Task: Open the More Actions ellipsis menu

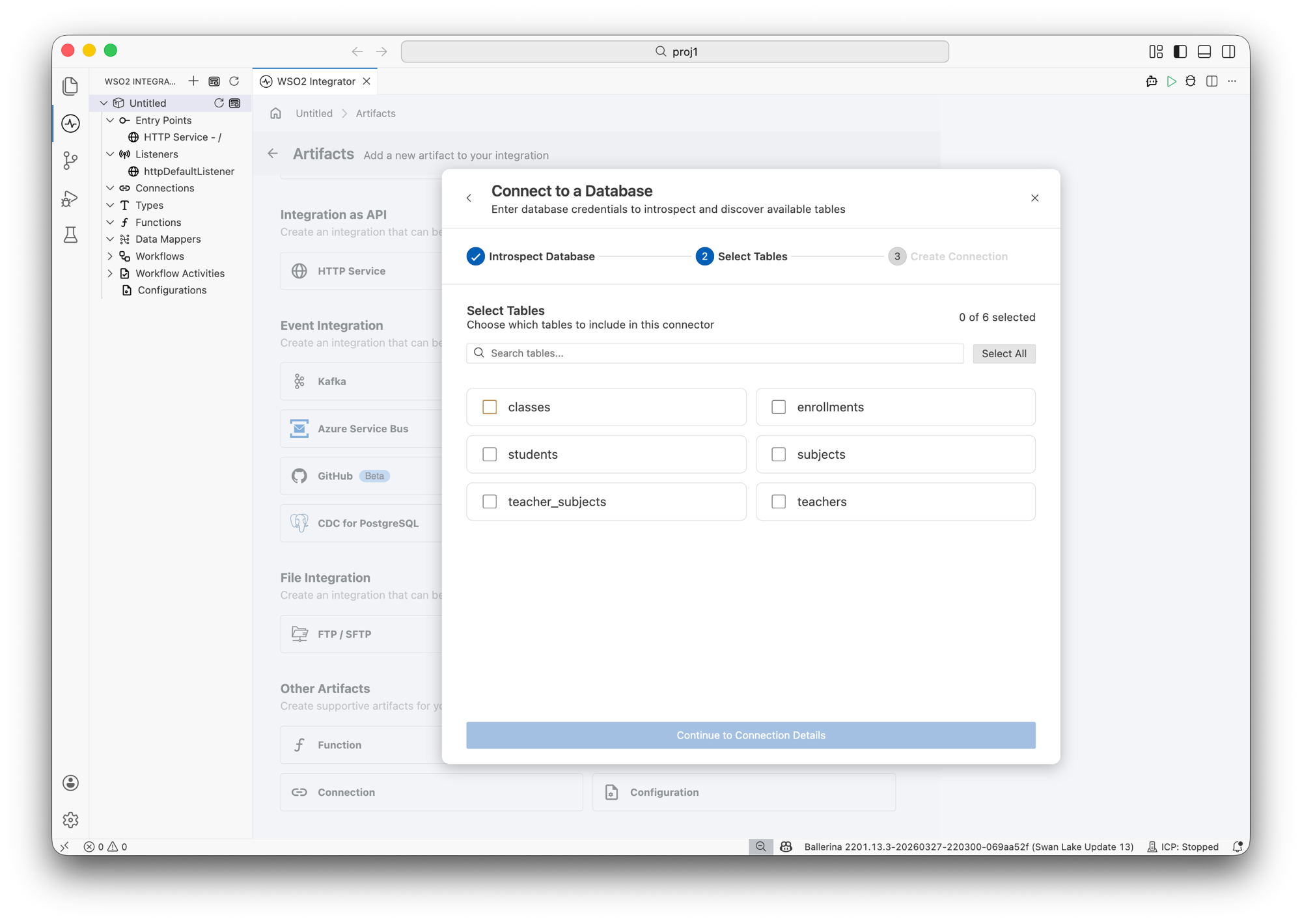Action: click(x=1232, y=81)
